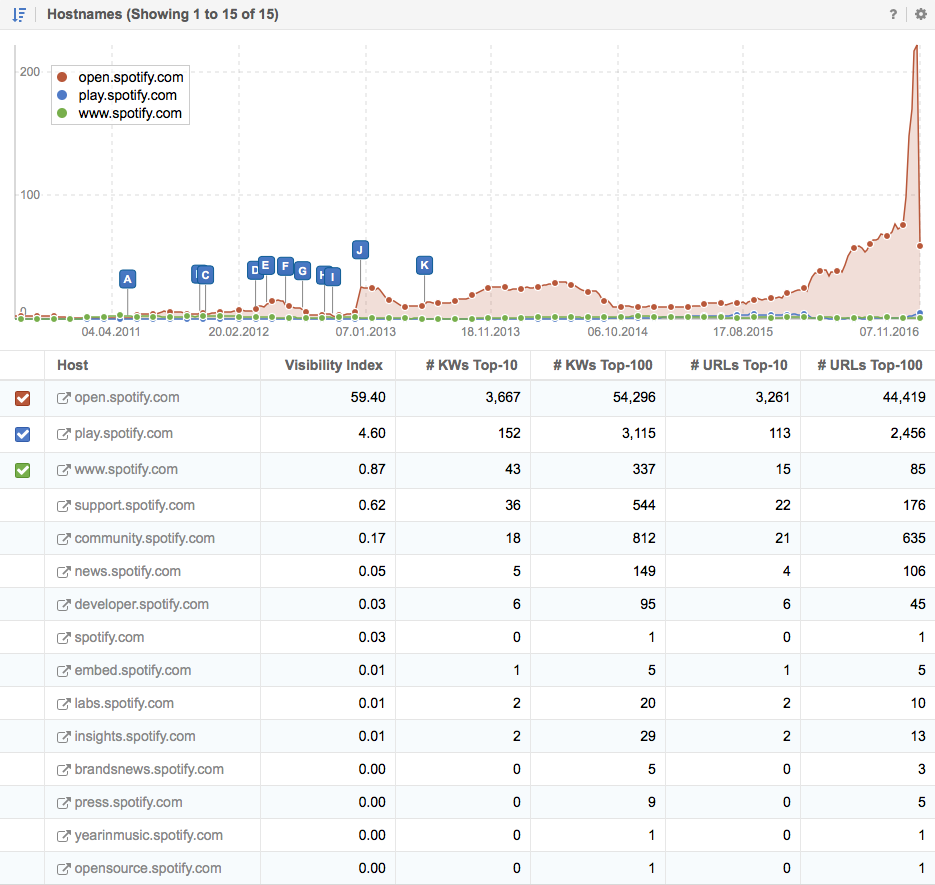935x885 pixels.
Task: Click the open.spotify.com red legend dot
Action: pyautogui.click(x=63, y=77)
